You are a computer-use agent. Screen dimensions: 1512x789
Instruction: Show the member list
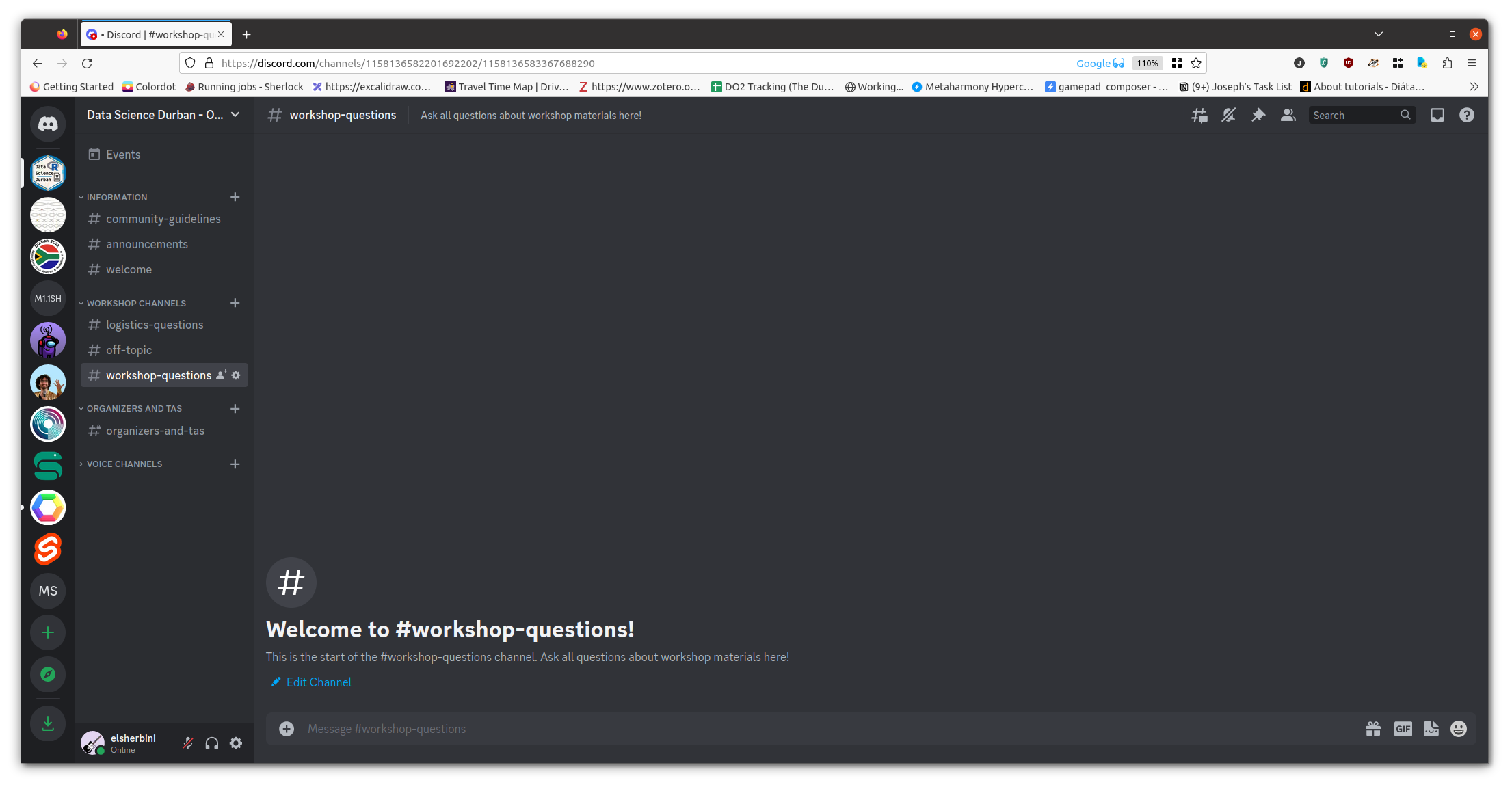click(1288, 115)
